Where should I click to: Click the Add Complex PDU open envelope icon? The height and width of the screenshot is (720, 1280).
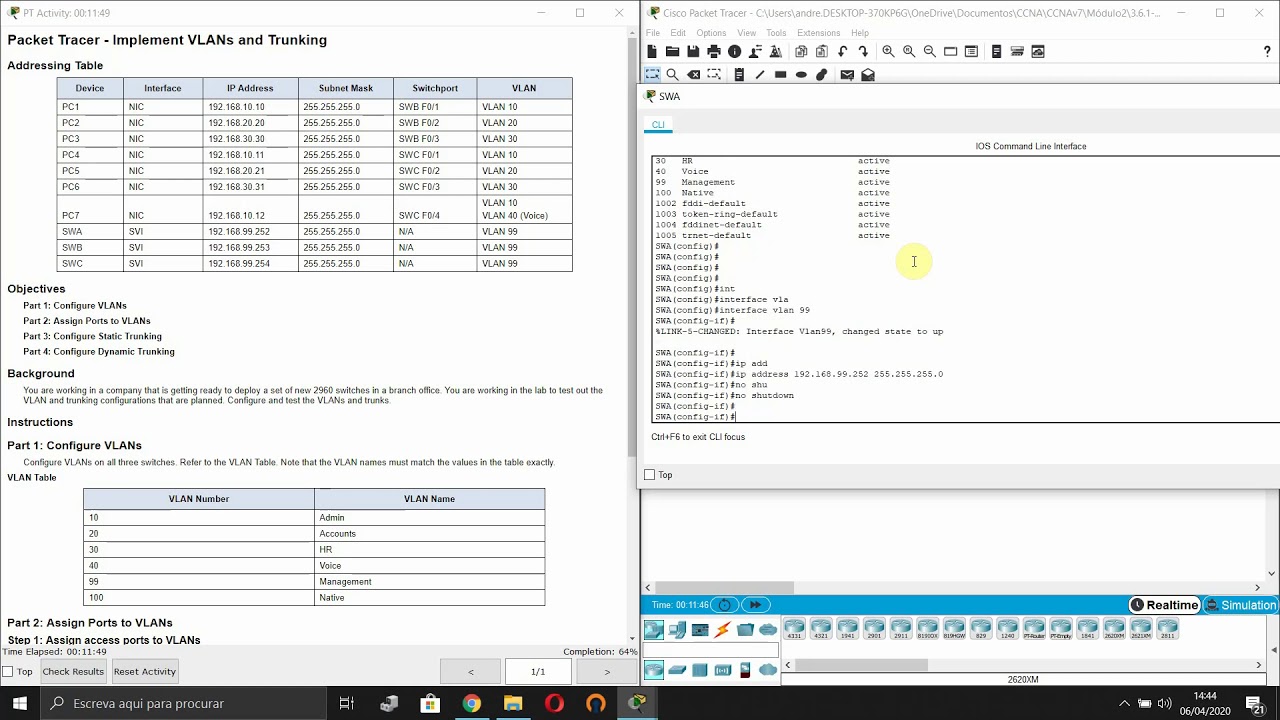click(868, 75)
